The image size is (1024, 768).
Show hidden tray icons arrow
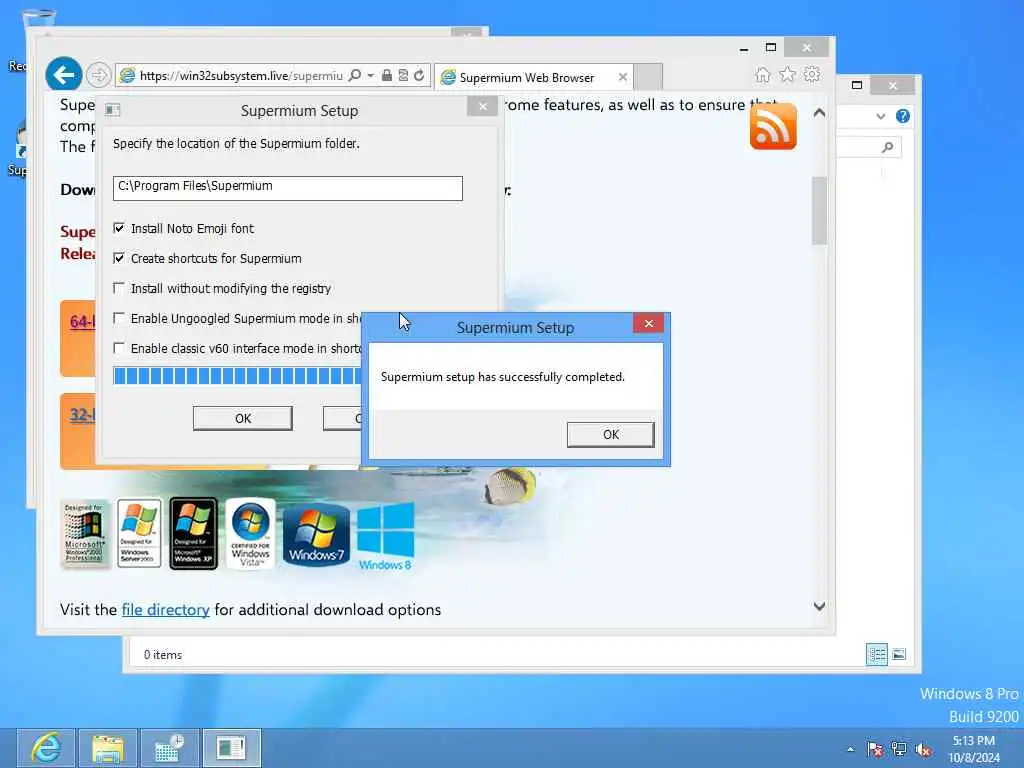[850, 749]
